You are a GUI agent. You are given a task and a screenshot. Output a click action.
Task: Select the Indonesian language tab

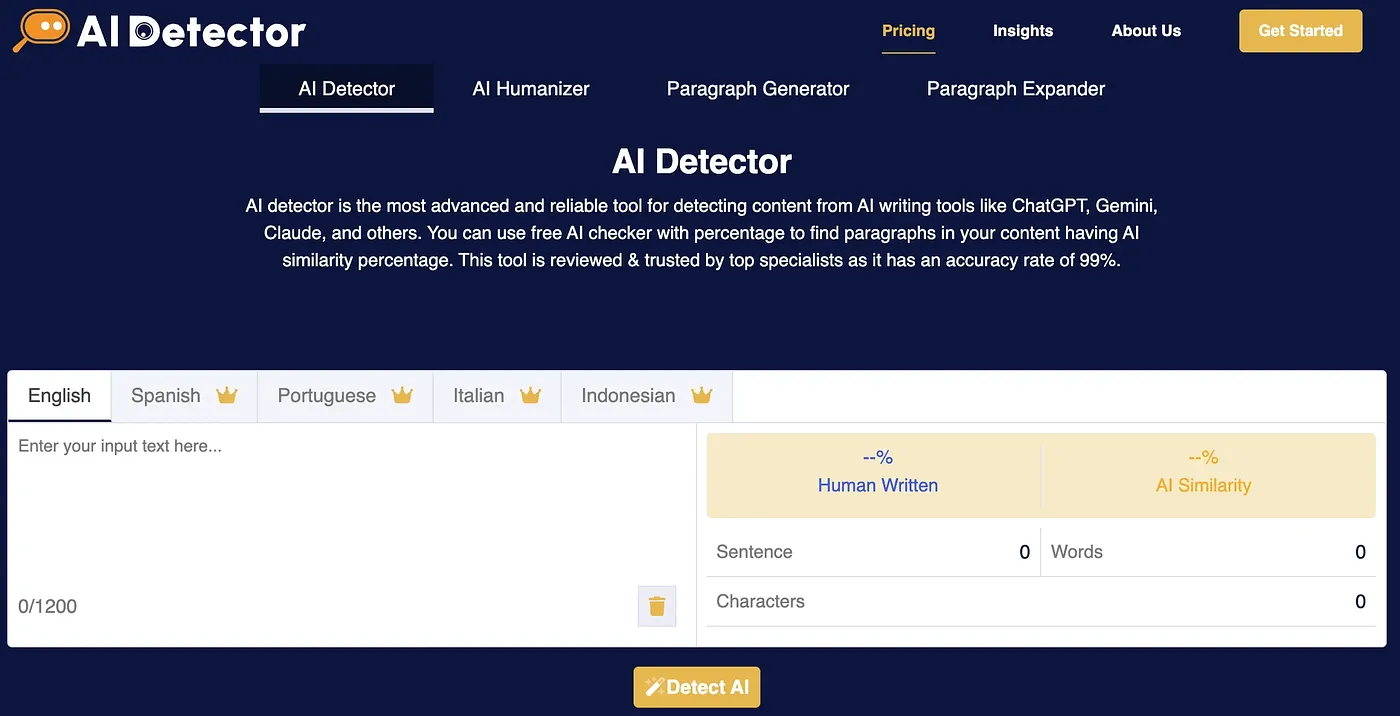pyautogui.click(x=647, y=396)
